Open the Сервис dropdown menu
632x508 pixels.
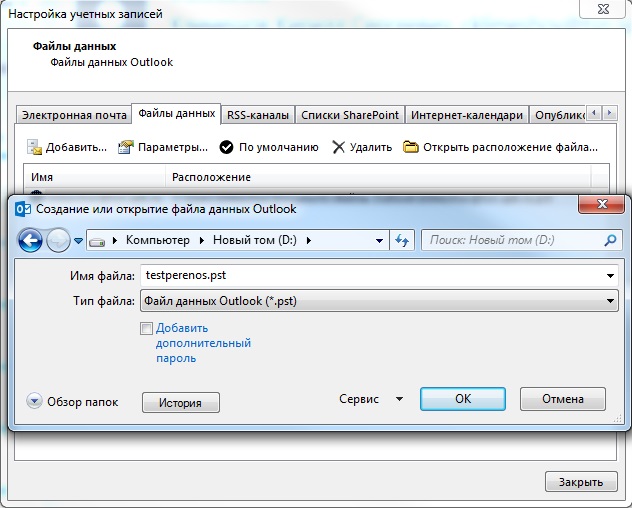pos(371,399)
